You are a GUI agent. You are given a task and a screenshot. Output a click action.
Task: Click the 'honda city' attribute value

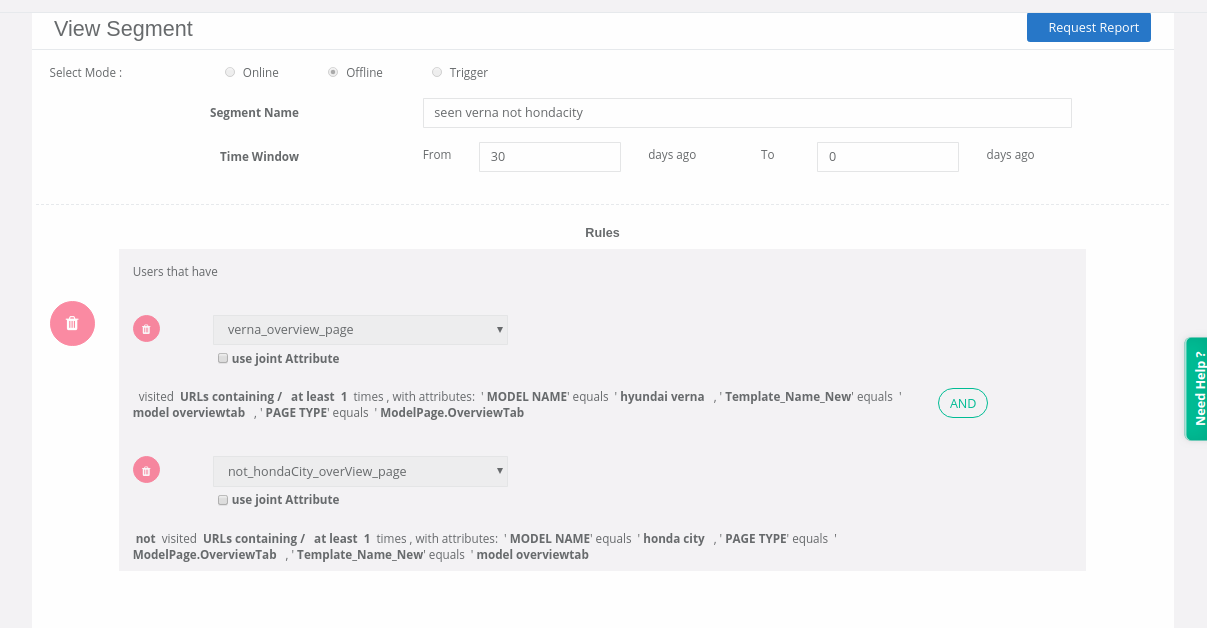[x=674, y=538]
